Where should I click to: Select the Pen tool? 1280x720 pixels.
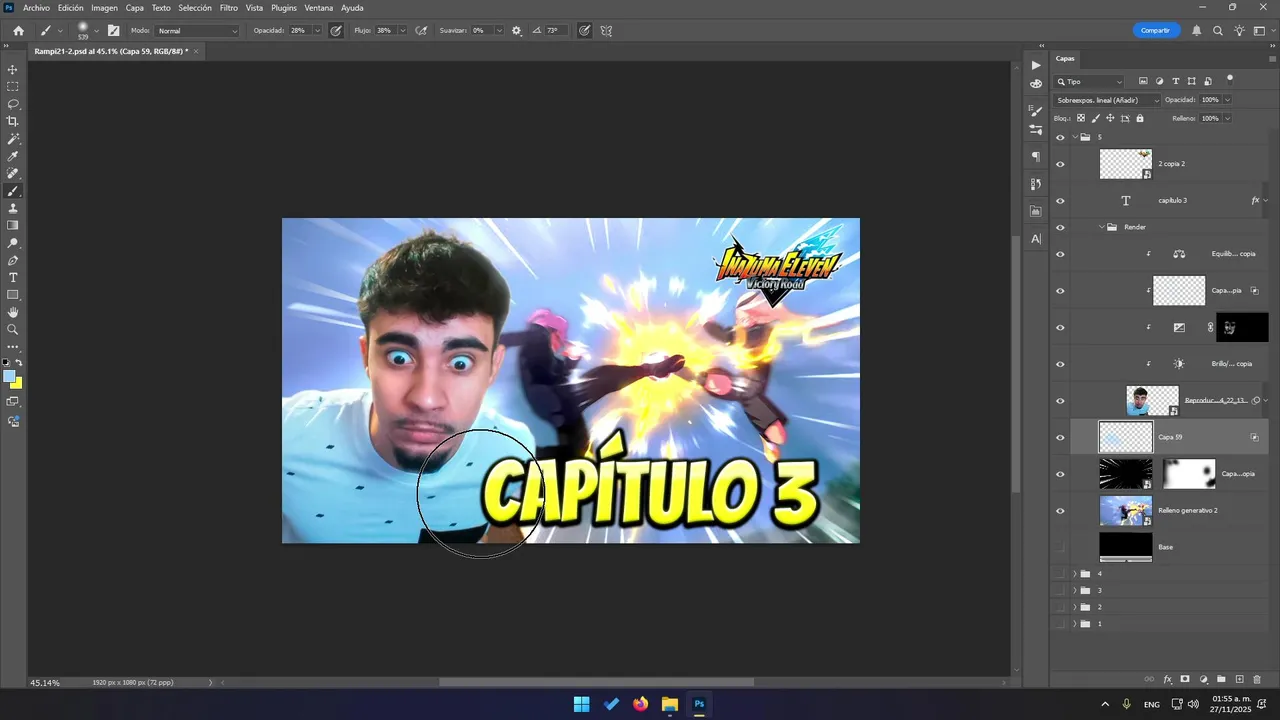[13, 260]
